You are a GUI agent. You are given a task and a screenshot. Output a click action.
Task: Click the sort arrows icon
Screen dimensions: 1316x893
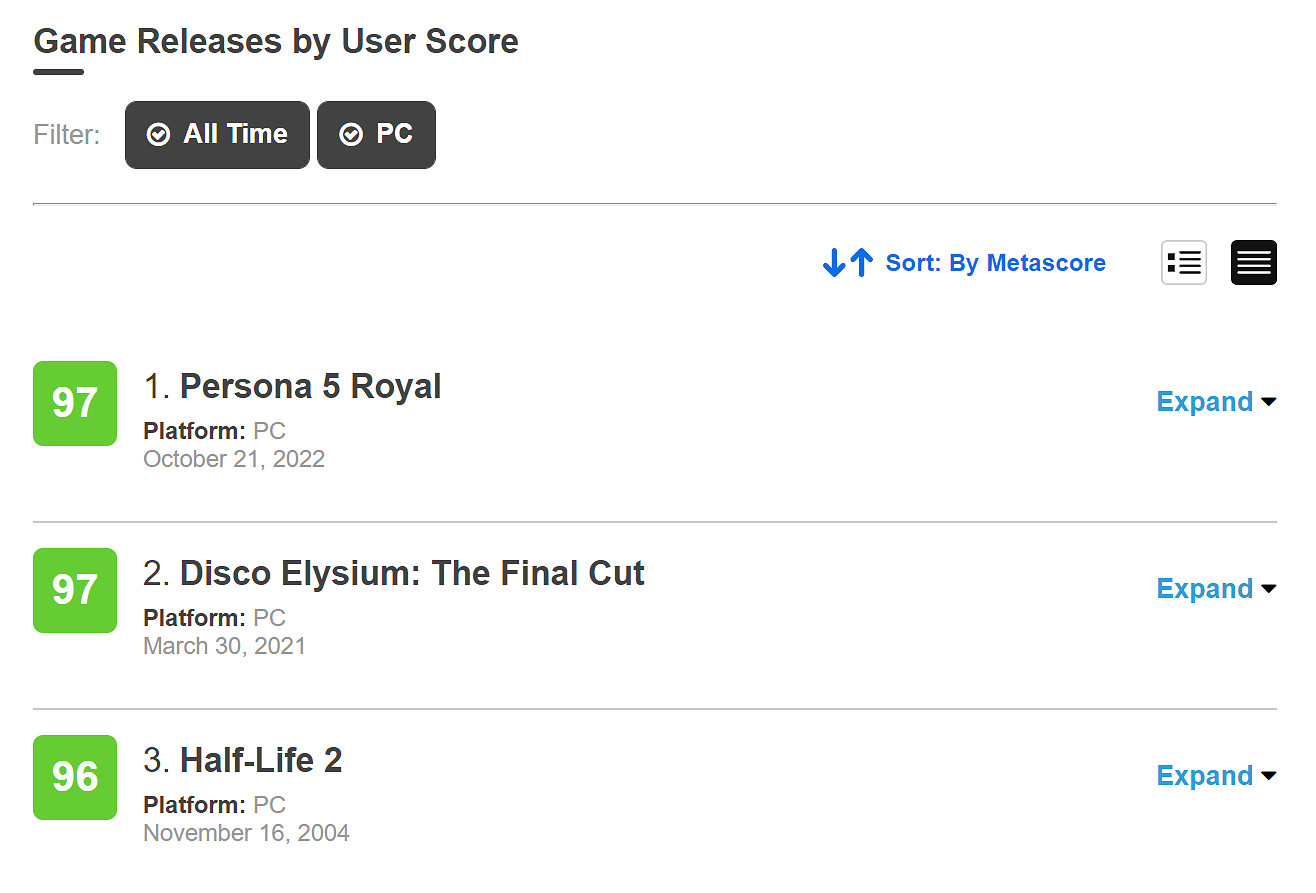pos(847,263)
